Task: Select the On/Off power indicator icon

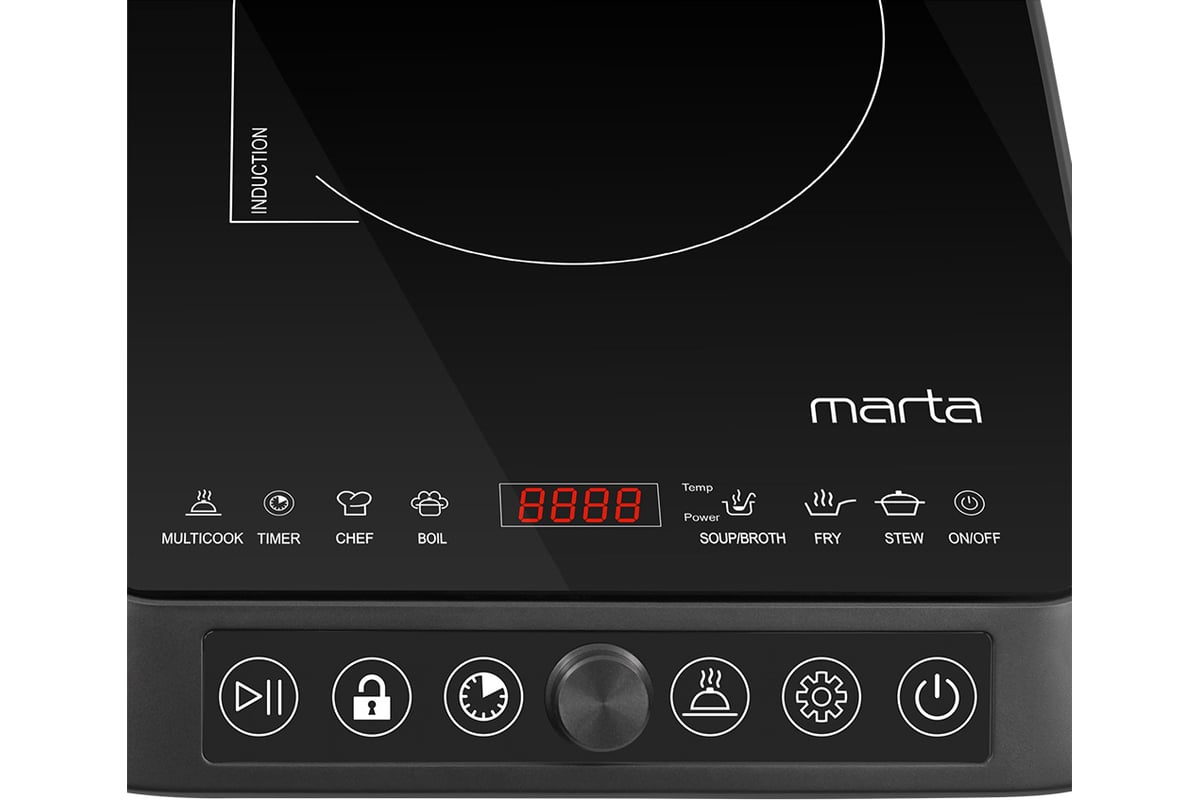Action: point(969,503)
